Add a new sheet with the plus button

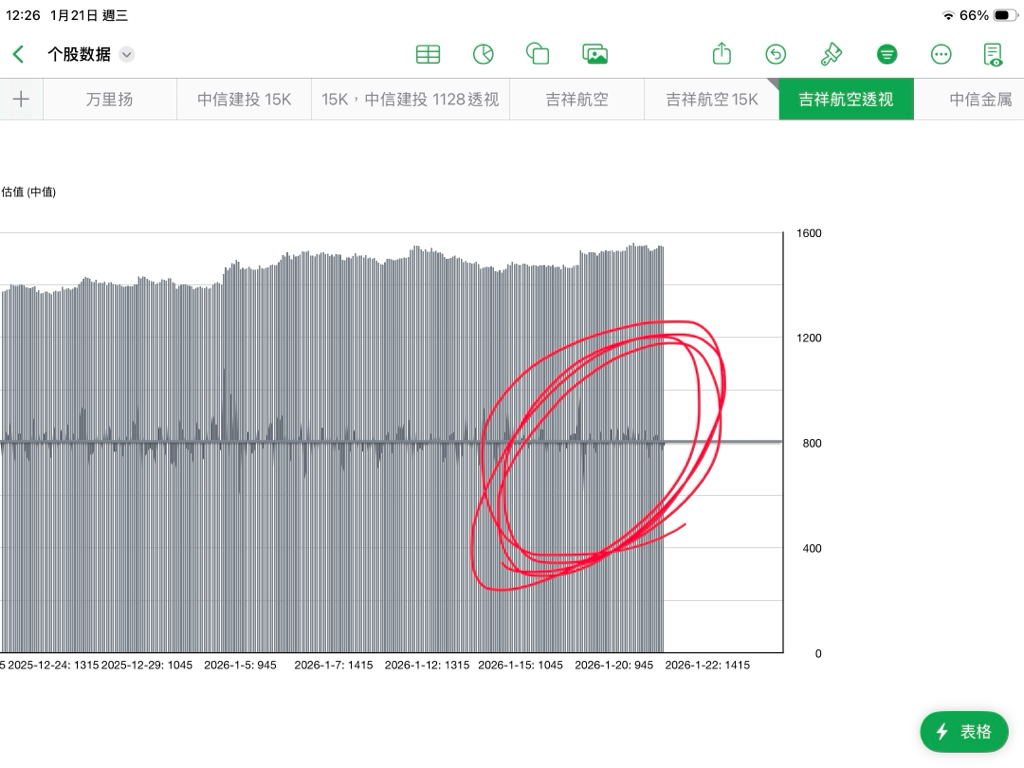21,99
